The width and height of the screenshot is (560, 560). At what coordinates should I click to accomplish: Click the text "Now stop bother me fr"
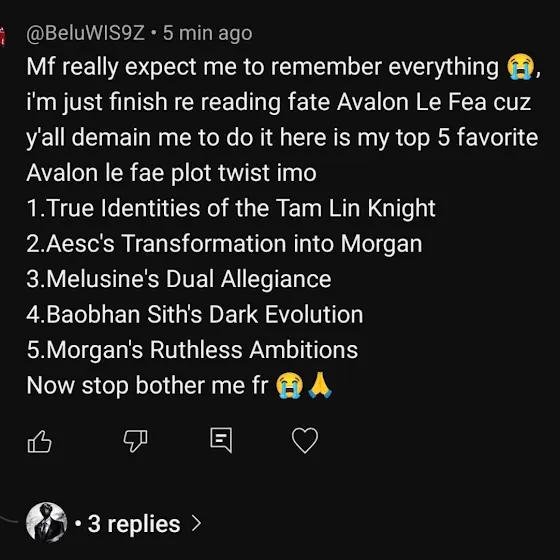[x=147, y=386]
